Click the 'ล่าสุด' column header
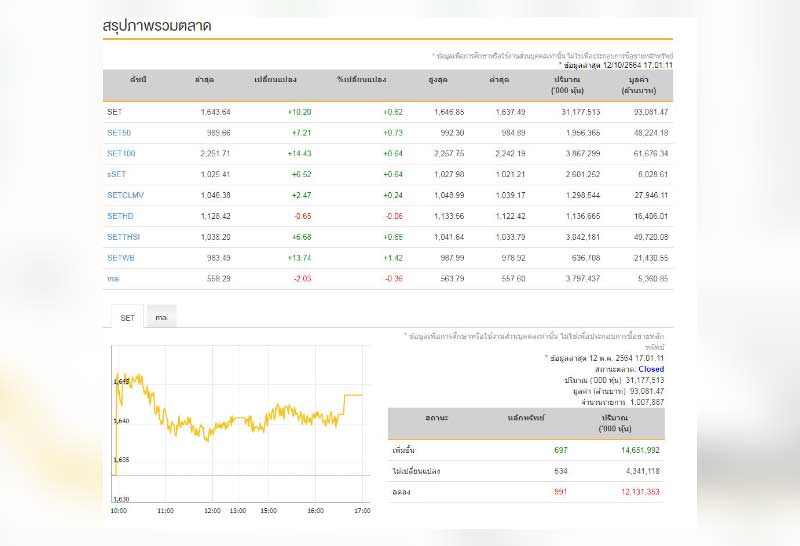 click(x=204, y=79)
